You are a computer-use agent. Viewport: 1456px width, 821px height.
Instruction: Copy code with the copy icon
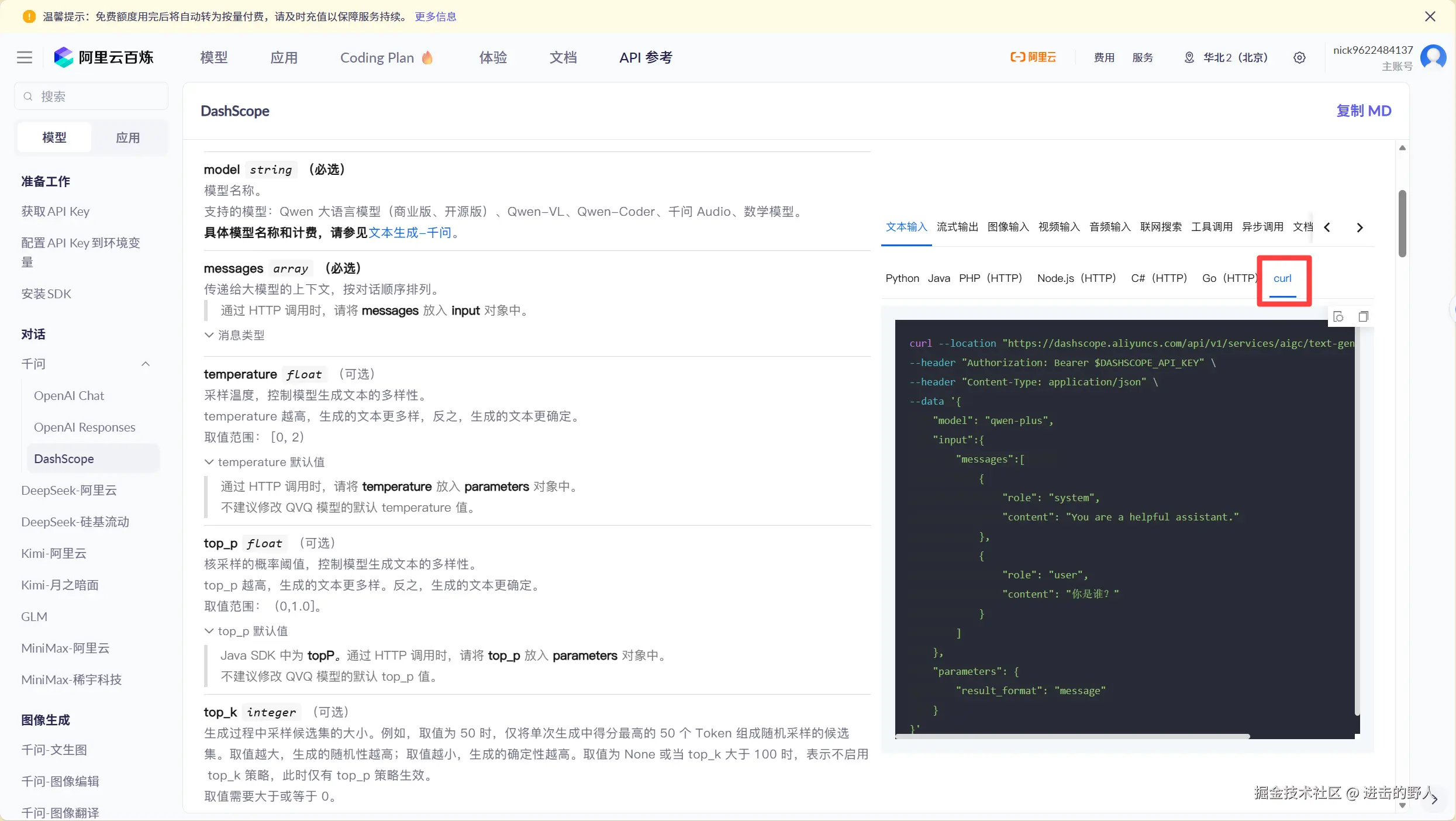click(1363, 316)
